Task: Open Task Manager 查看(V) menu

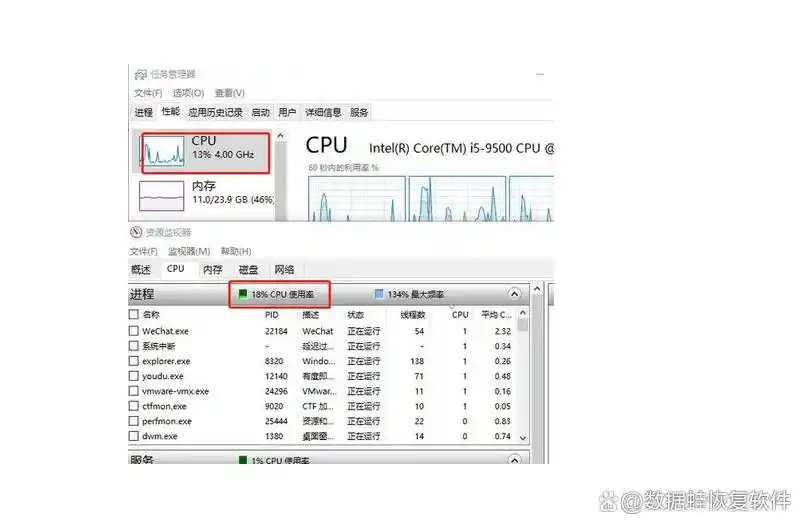Action: pyautogui.click(x=230, y=93)
